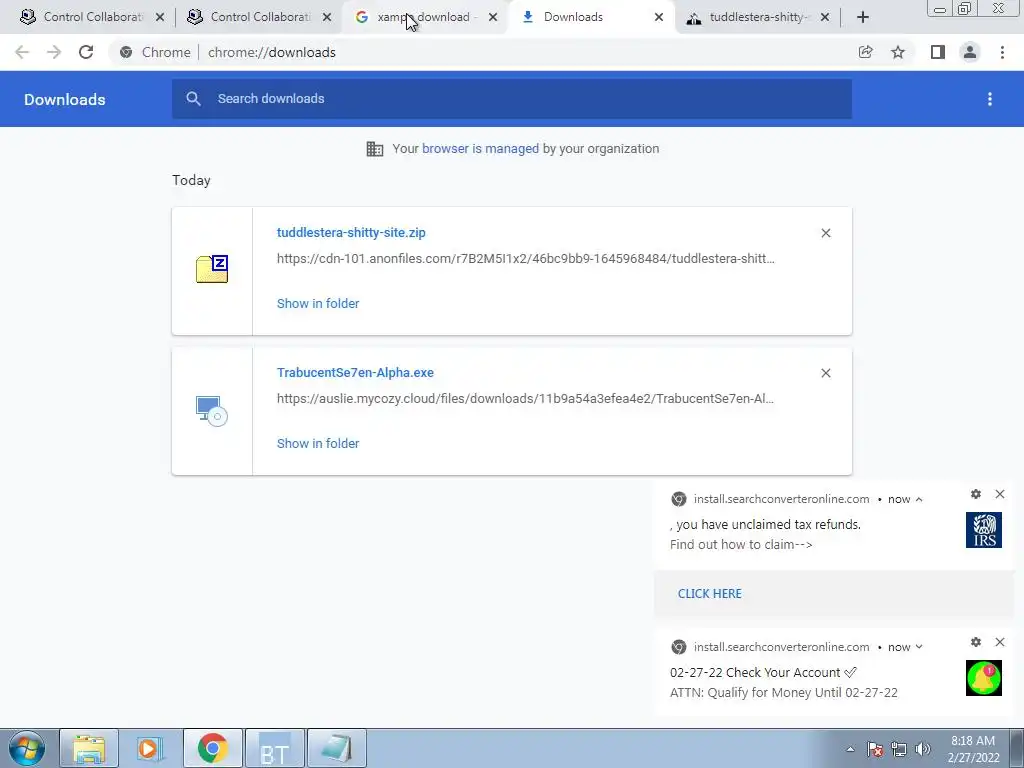The height and width of the screenshot is (768, 1024).
Task: Remove tuddlestera-shitty-site.zip from the downloads list
Action: (826, 233)
